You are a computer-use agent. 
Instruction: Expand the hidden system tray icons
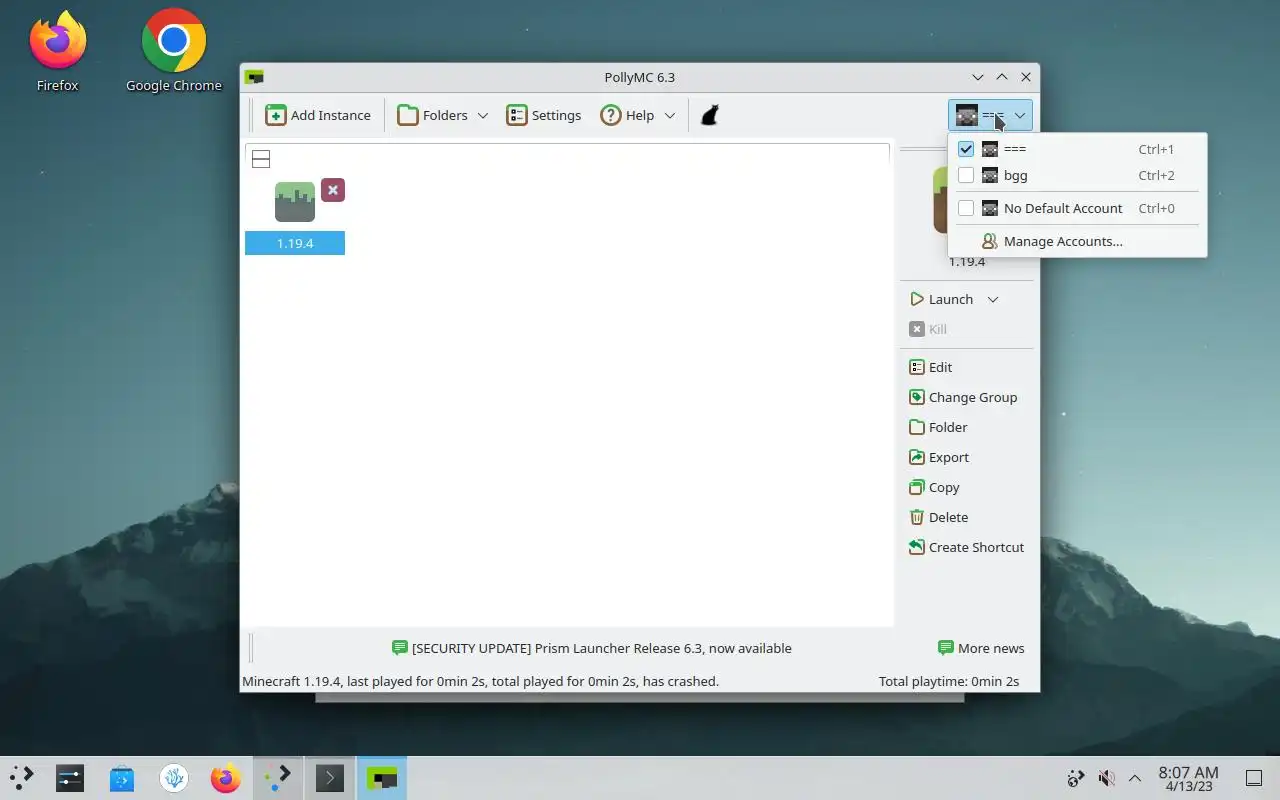(1135, 778)
